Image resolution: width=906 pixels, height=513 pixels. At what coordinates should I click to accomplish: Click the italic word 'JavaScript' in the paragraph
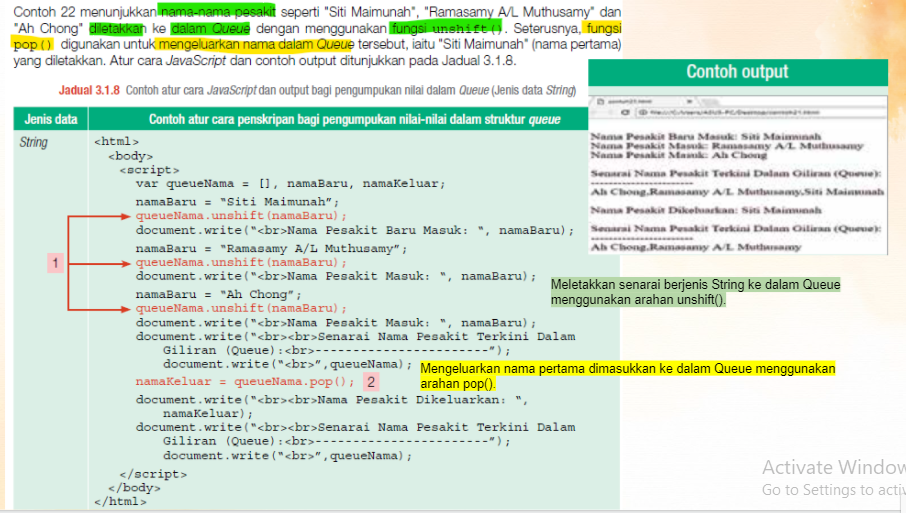195,61
